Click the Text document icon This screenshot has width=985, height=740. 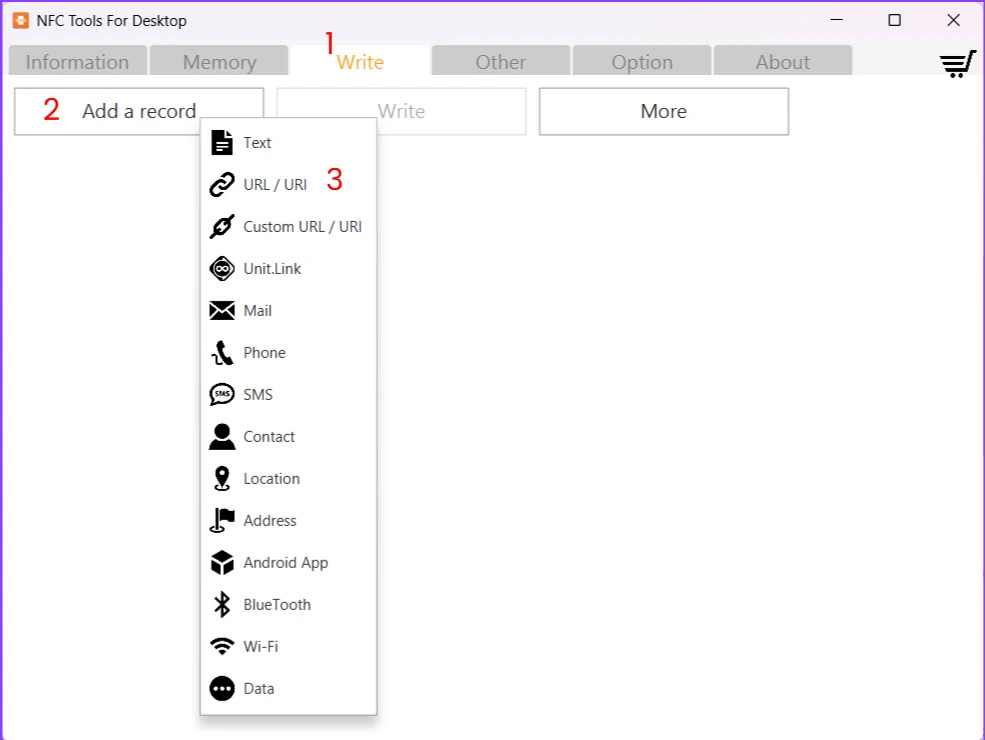coord(222,143)
